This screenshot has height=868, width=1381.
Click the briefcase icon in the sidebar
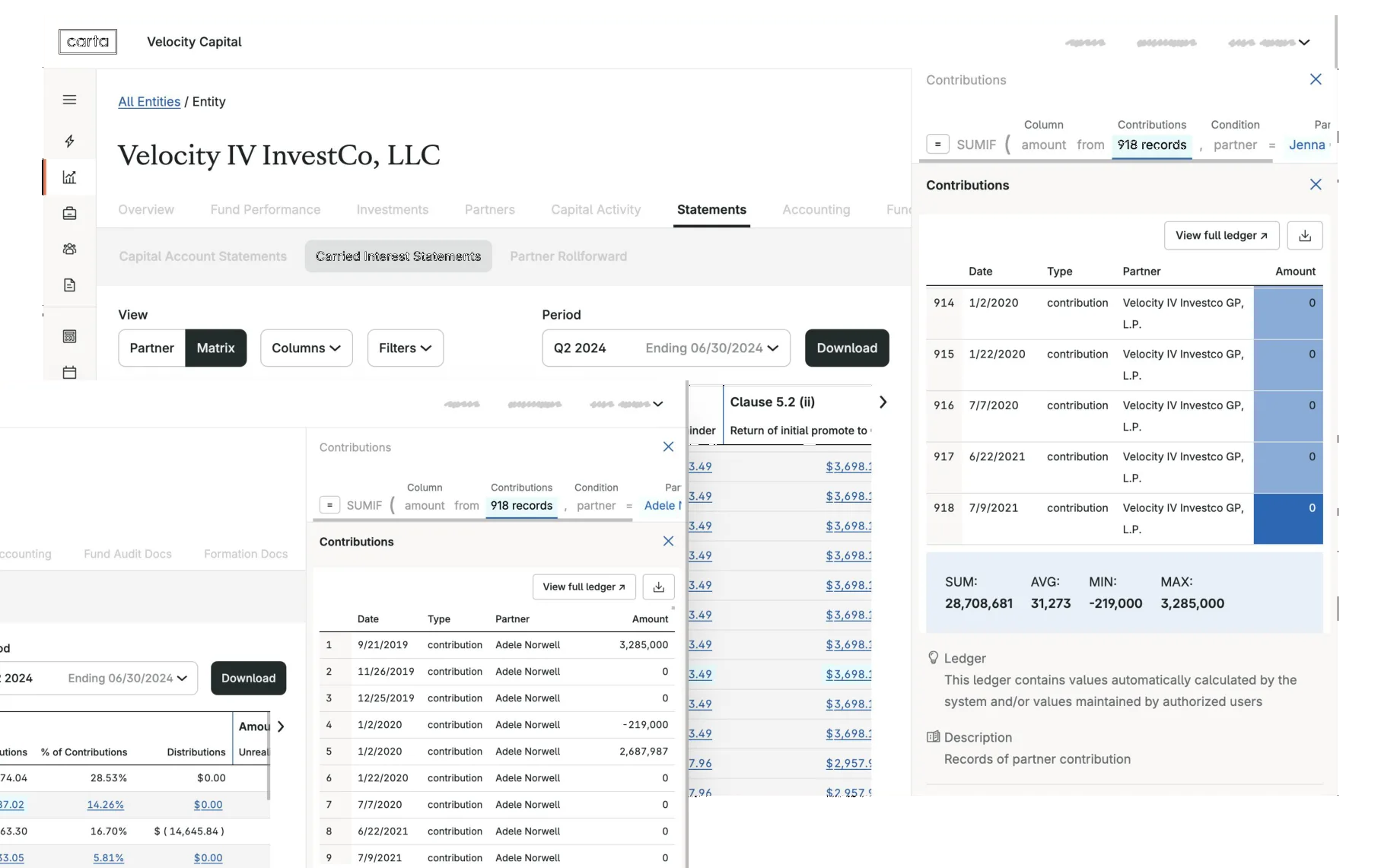point(69,213)
